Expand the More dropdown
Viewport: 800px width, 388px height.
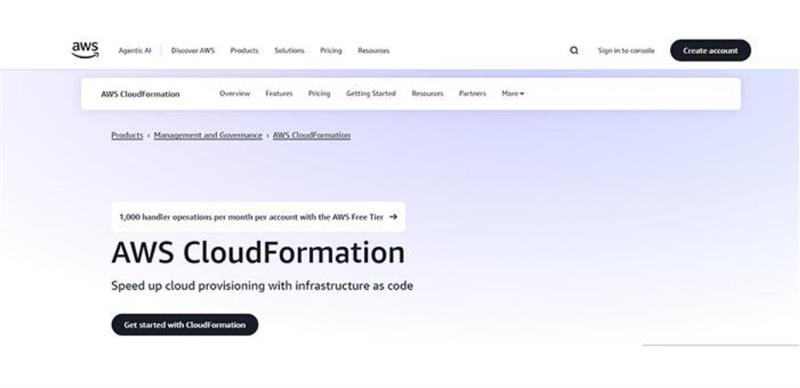tap(513, 93)
